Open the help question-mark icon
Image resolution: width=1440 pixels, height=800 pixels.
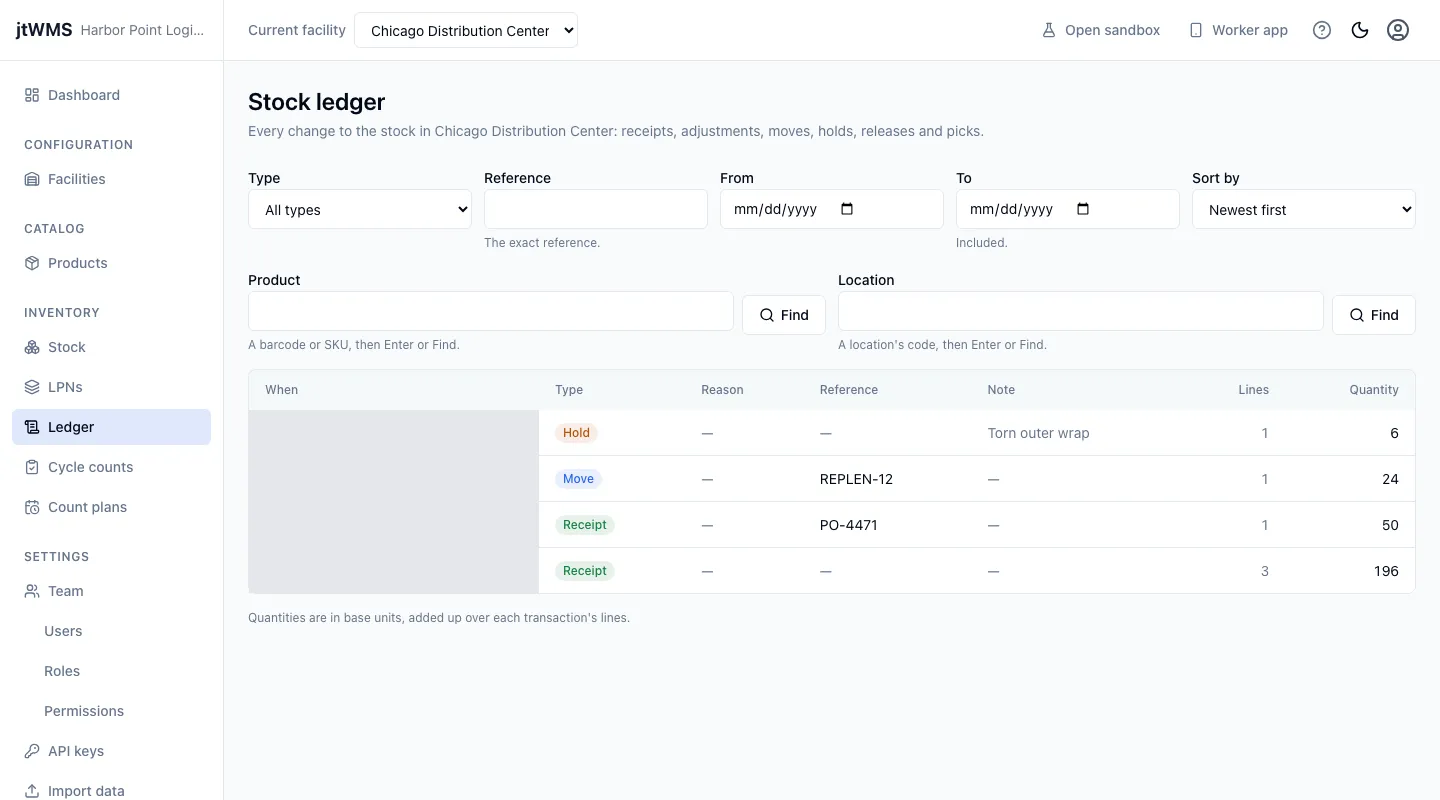(1322, 30)
